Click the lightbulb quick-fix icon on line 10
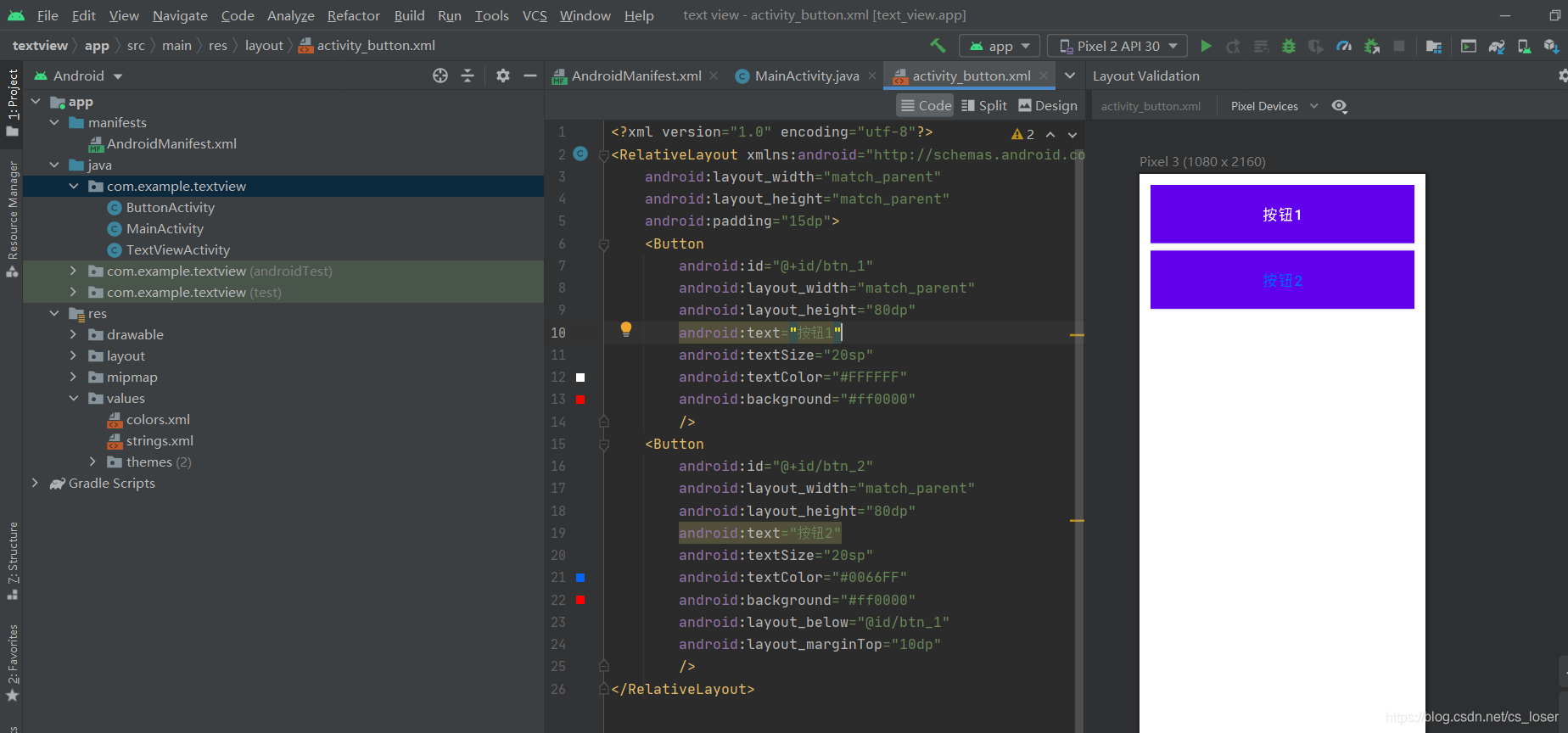 626,329
